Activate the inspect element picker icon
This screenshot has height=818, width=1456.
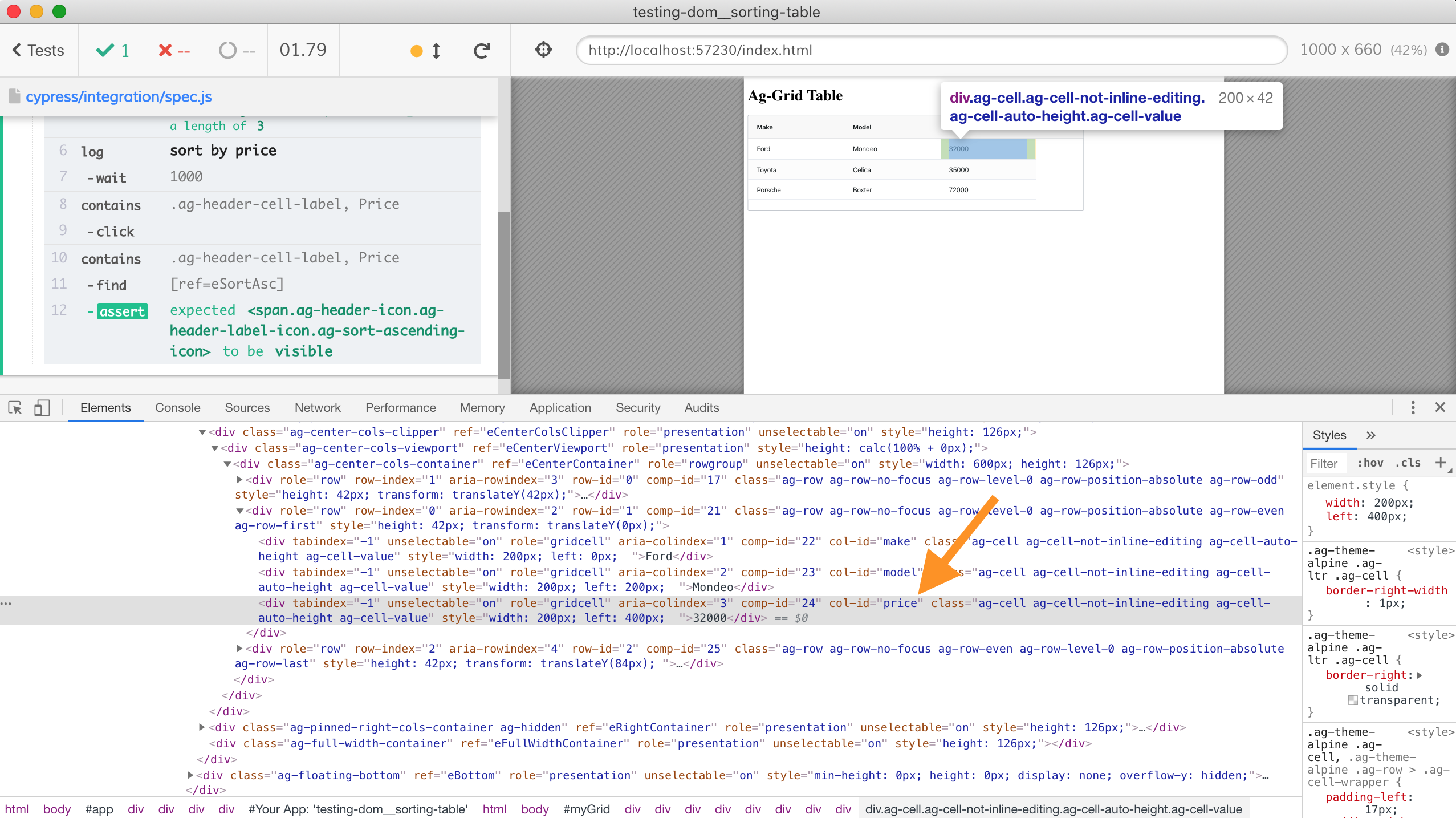tap(15, 408)
